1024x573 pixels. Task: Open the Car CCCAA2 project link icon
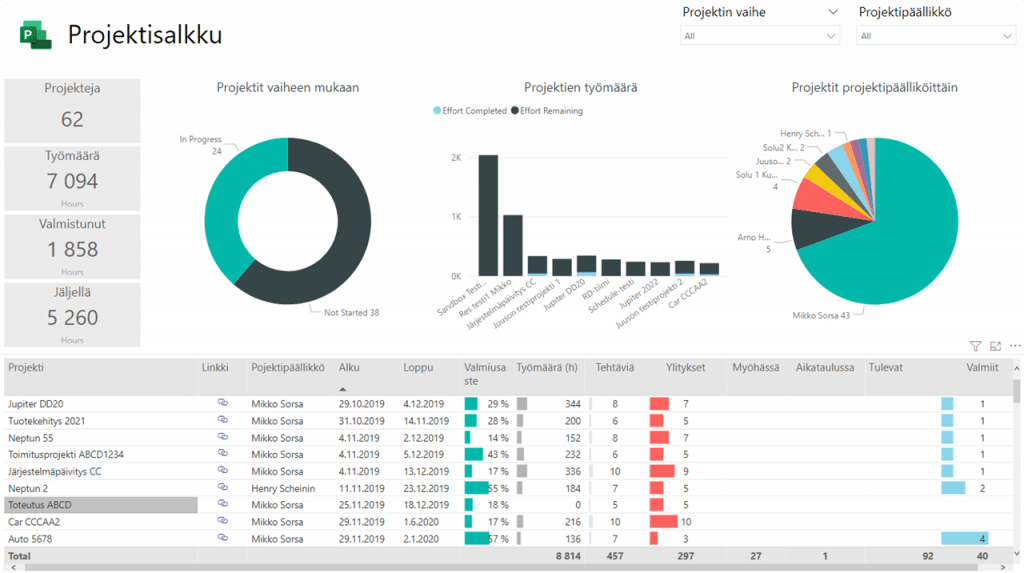(223, 521)
